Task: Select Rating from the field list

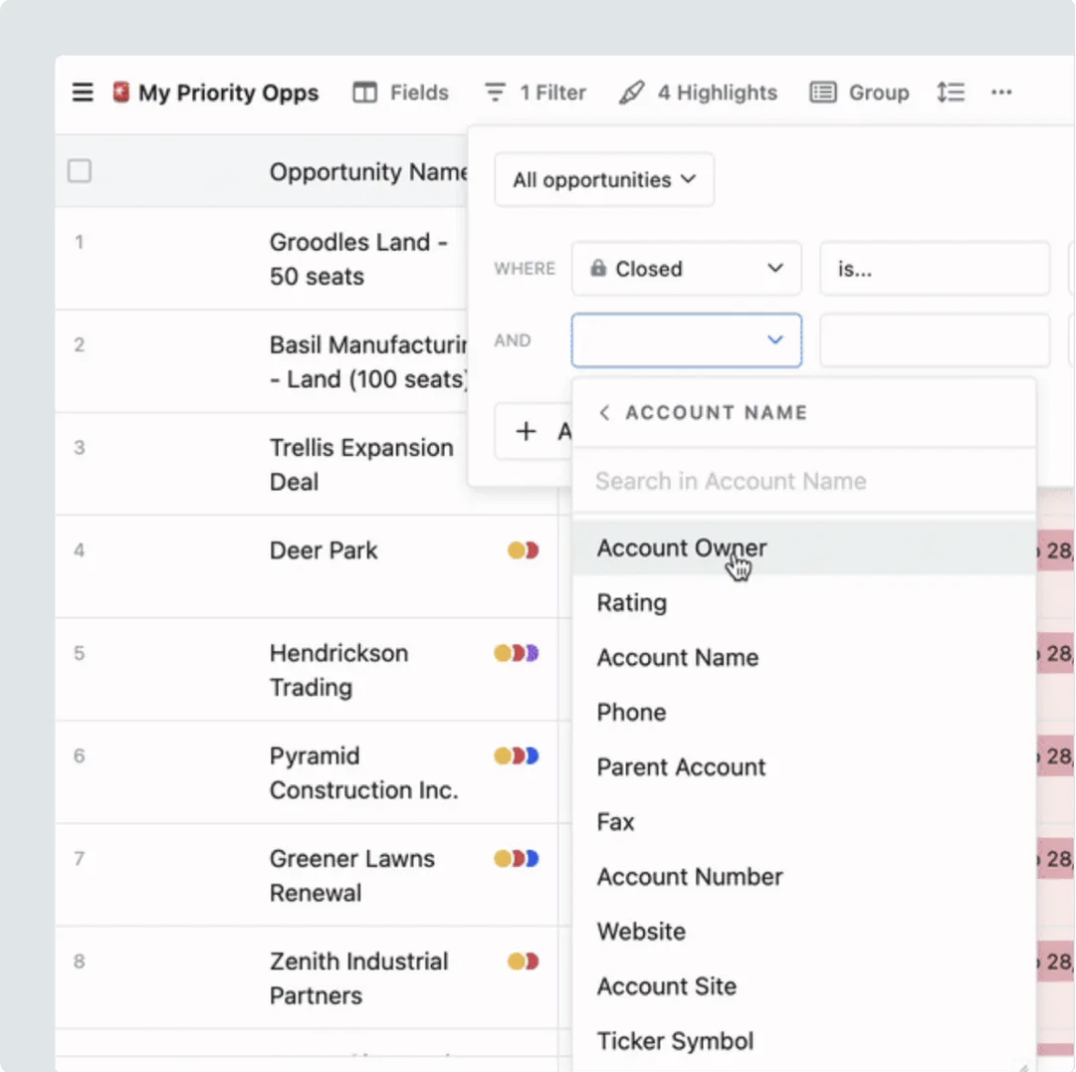Action: pos(804,603)
